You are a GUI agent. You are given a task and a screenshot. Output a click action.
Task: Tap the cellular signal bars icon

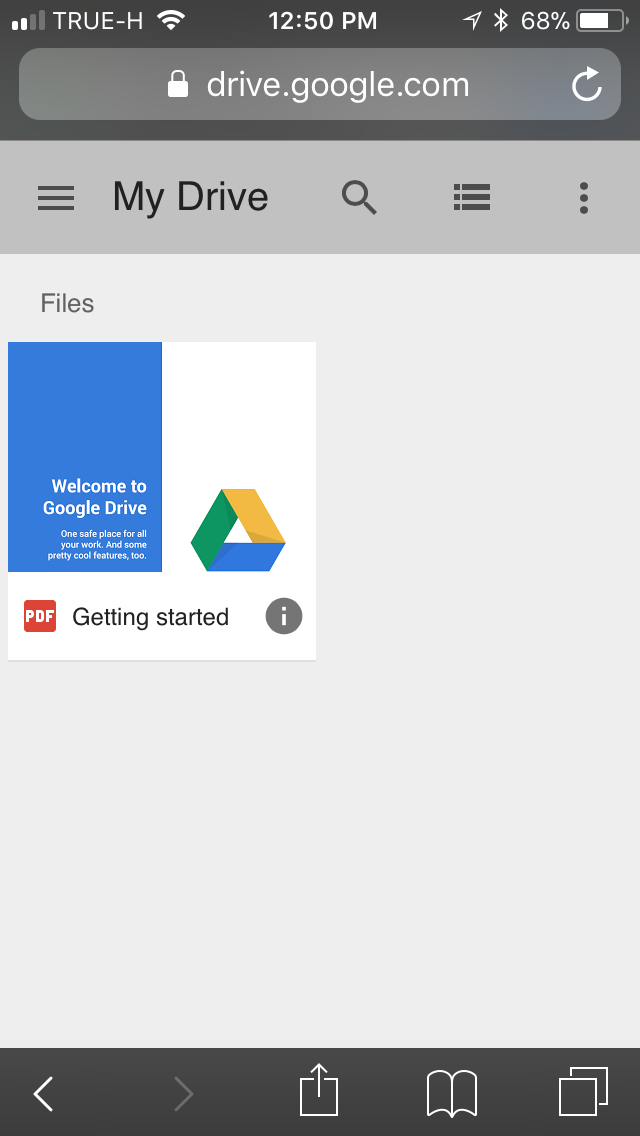tap(28, 21)
